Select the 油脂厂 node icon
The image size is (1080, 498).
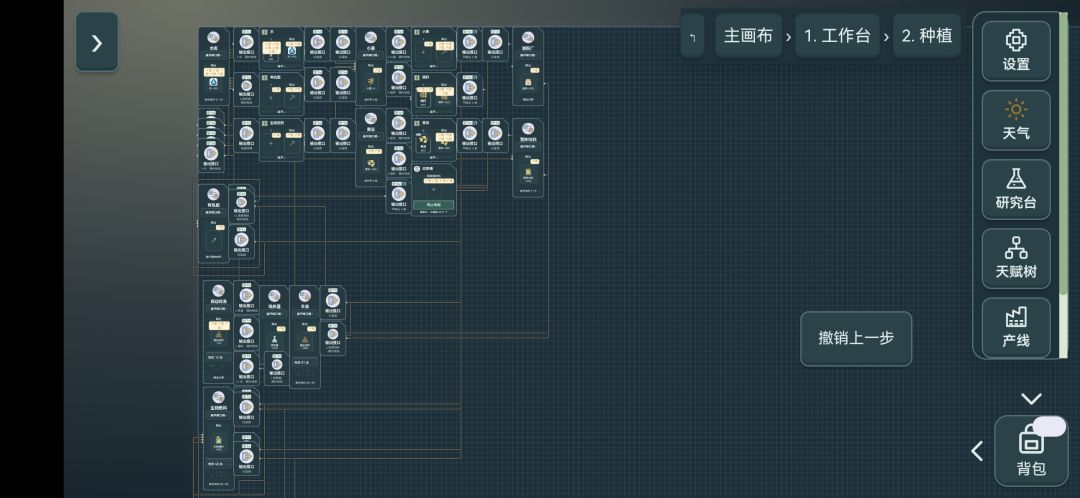[x=528, y=37]
